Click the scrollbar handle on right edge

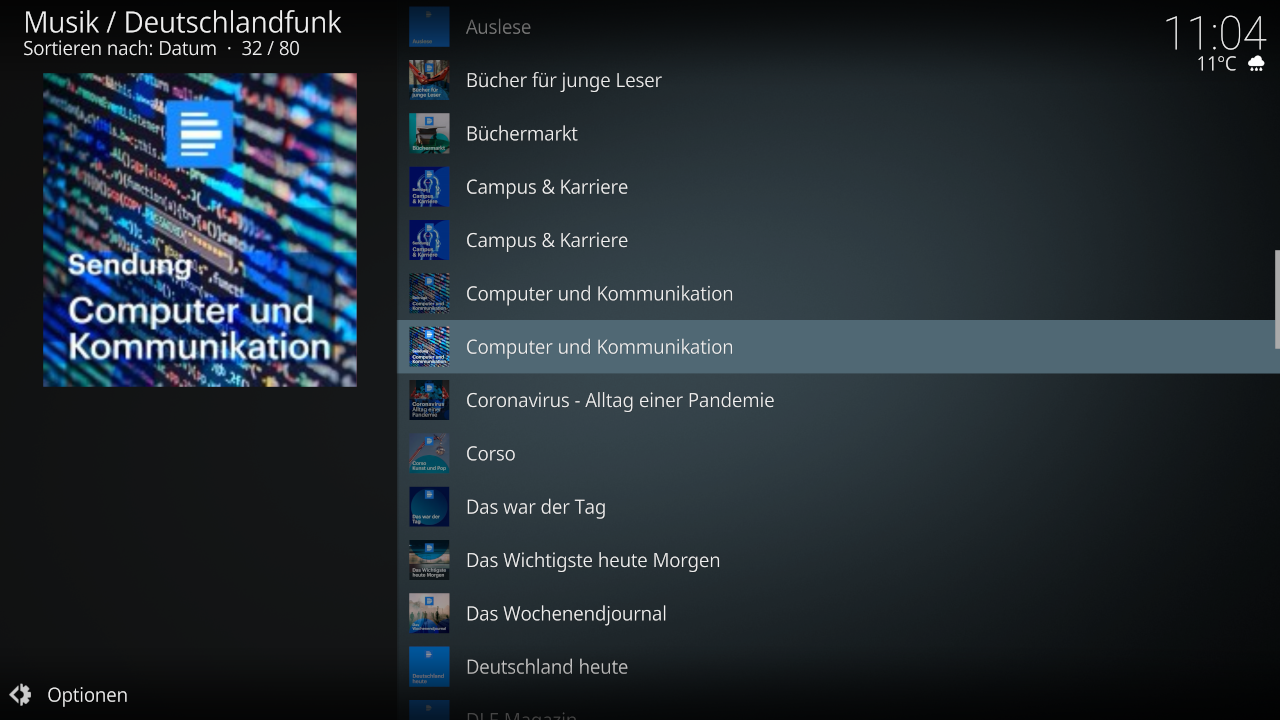point(1276,299)
